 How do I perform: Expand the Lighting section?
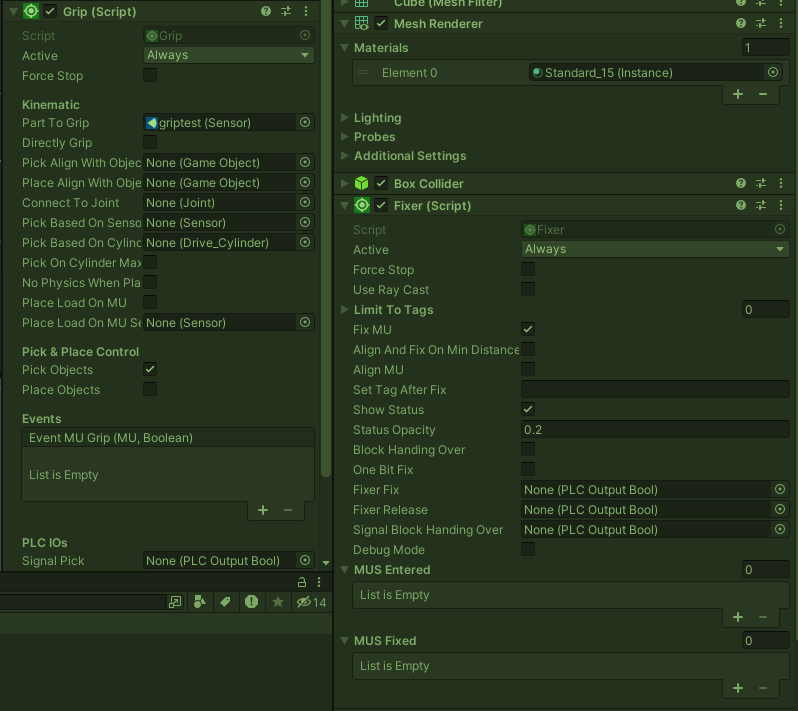[x=345, y=118]
